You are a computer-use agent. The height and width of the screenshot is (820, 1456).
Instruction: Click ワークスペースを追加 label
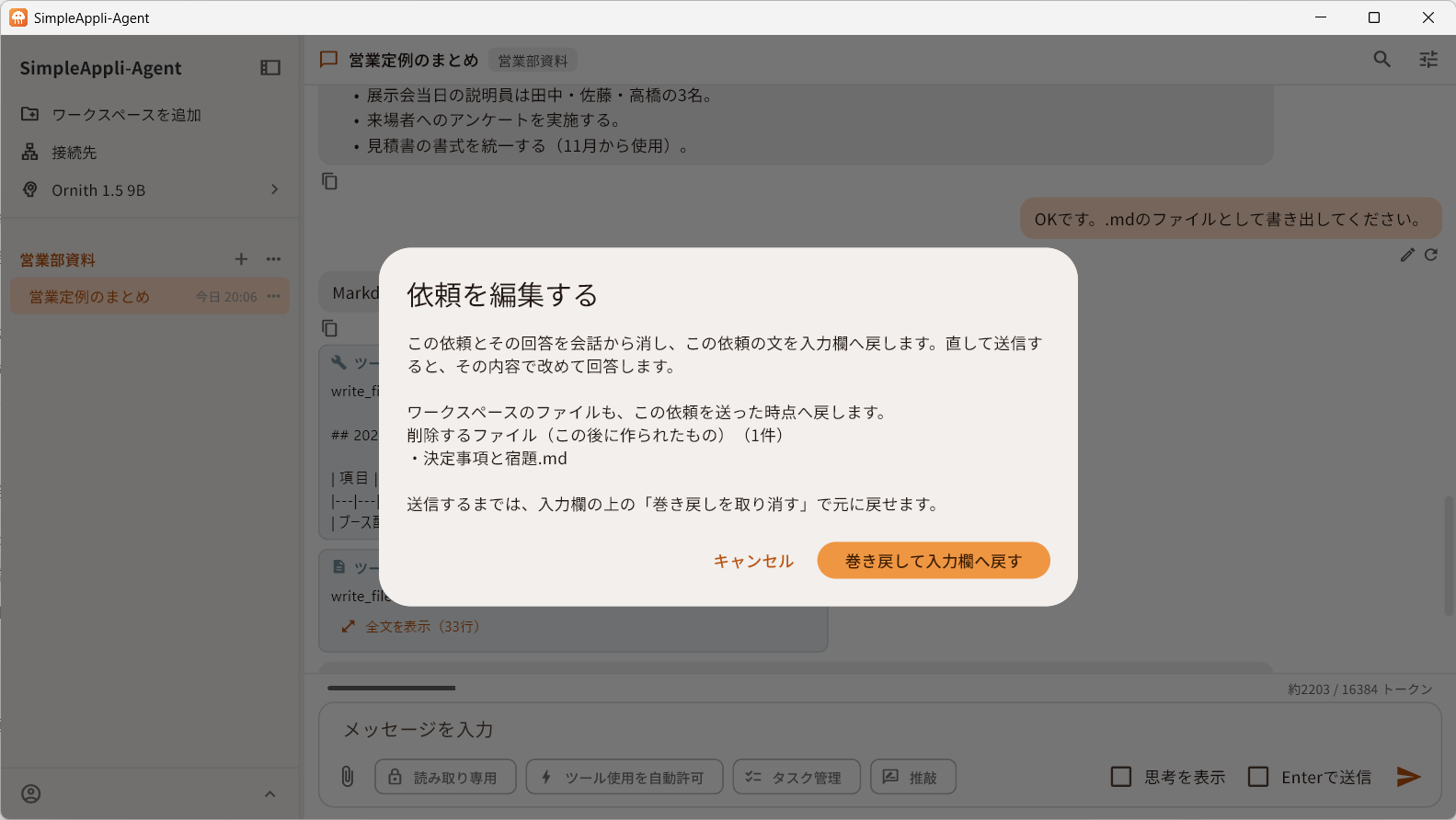tap(126, 115)
